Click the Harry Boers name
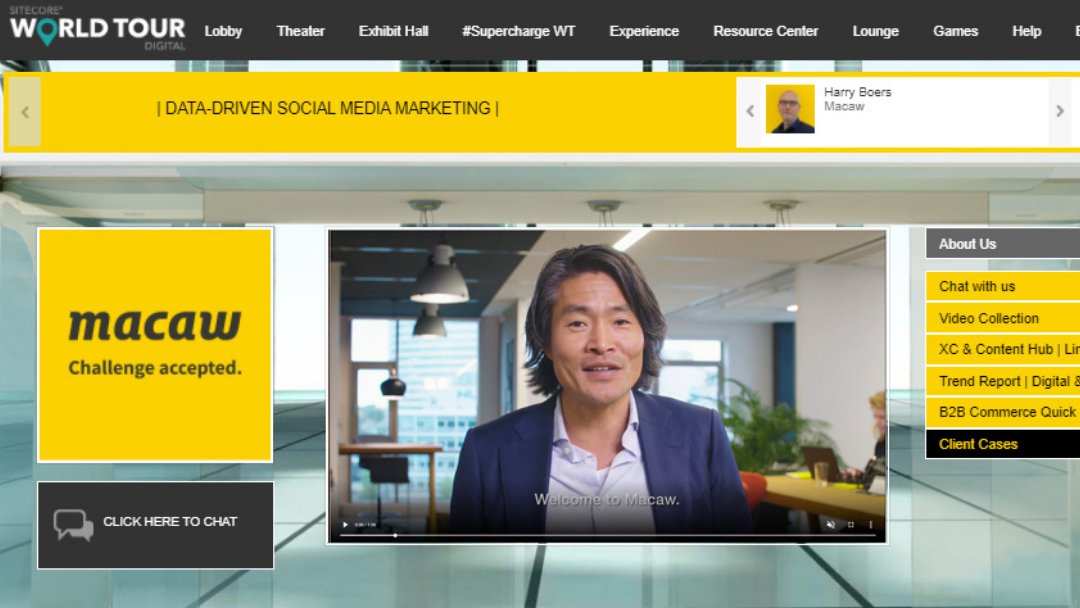The image size is (1080, 608). click(x=858, y=92)
